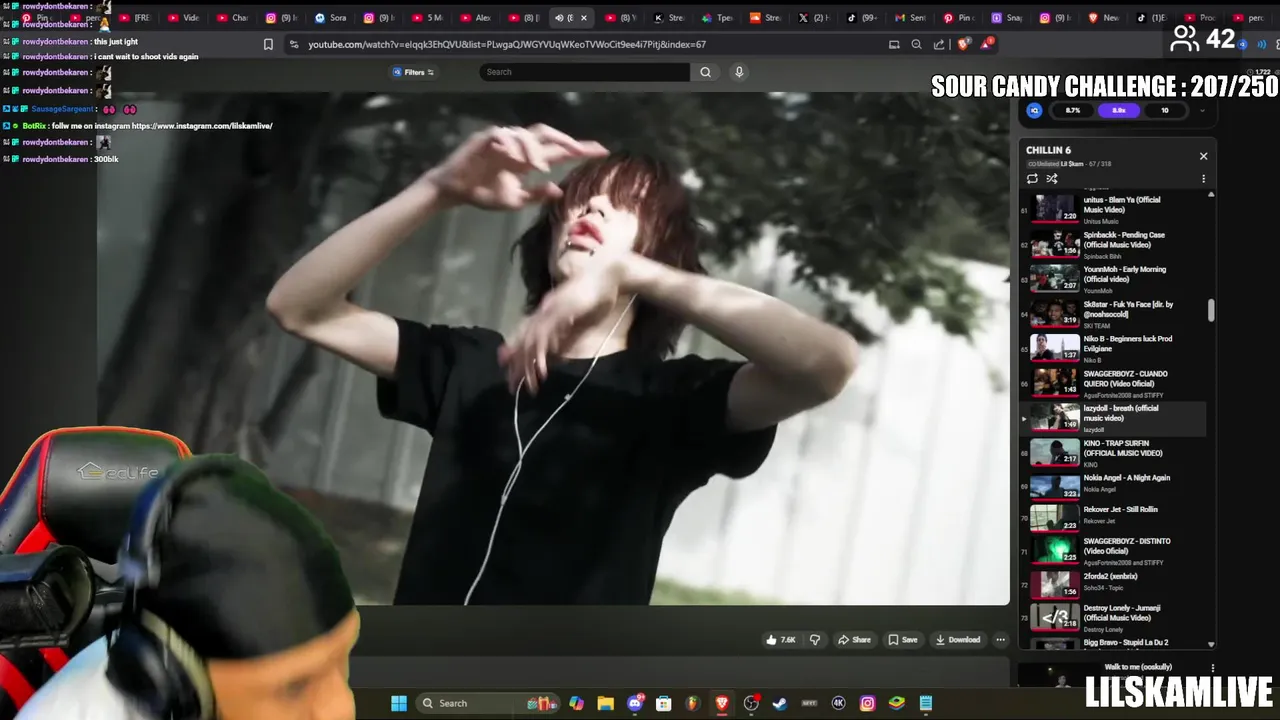Open the Instagram link in chat
This screenshot has height=720, width=1280.
(x=202, y=126)
